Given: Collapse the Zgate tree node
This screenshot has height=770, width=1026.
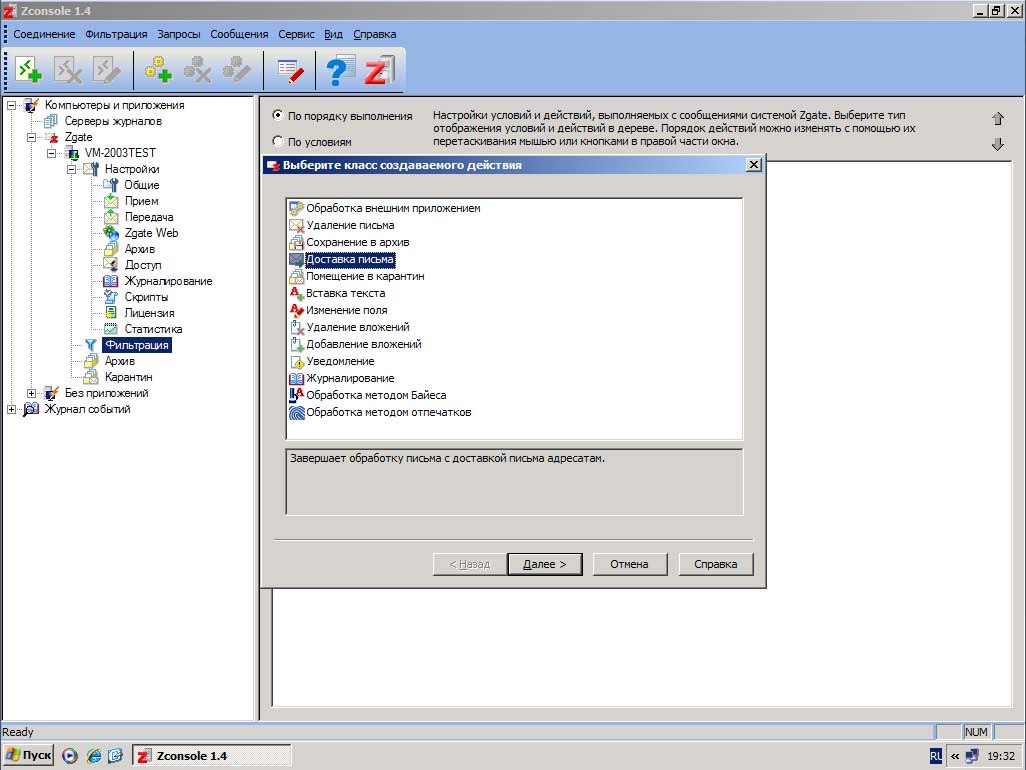Looking at the screenshot, I should click(31, 137).
